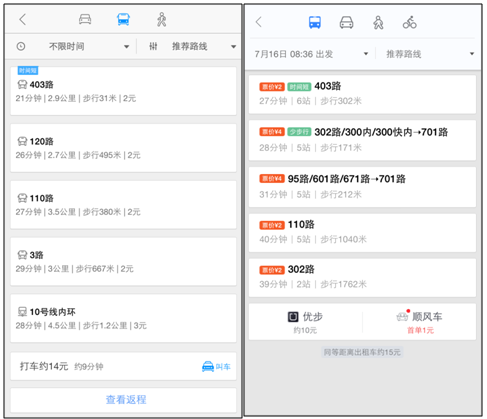Select driving mode in left app
487x419 pixels.
[x=85, y=19]
